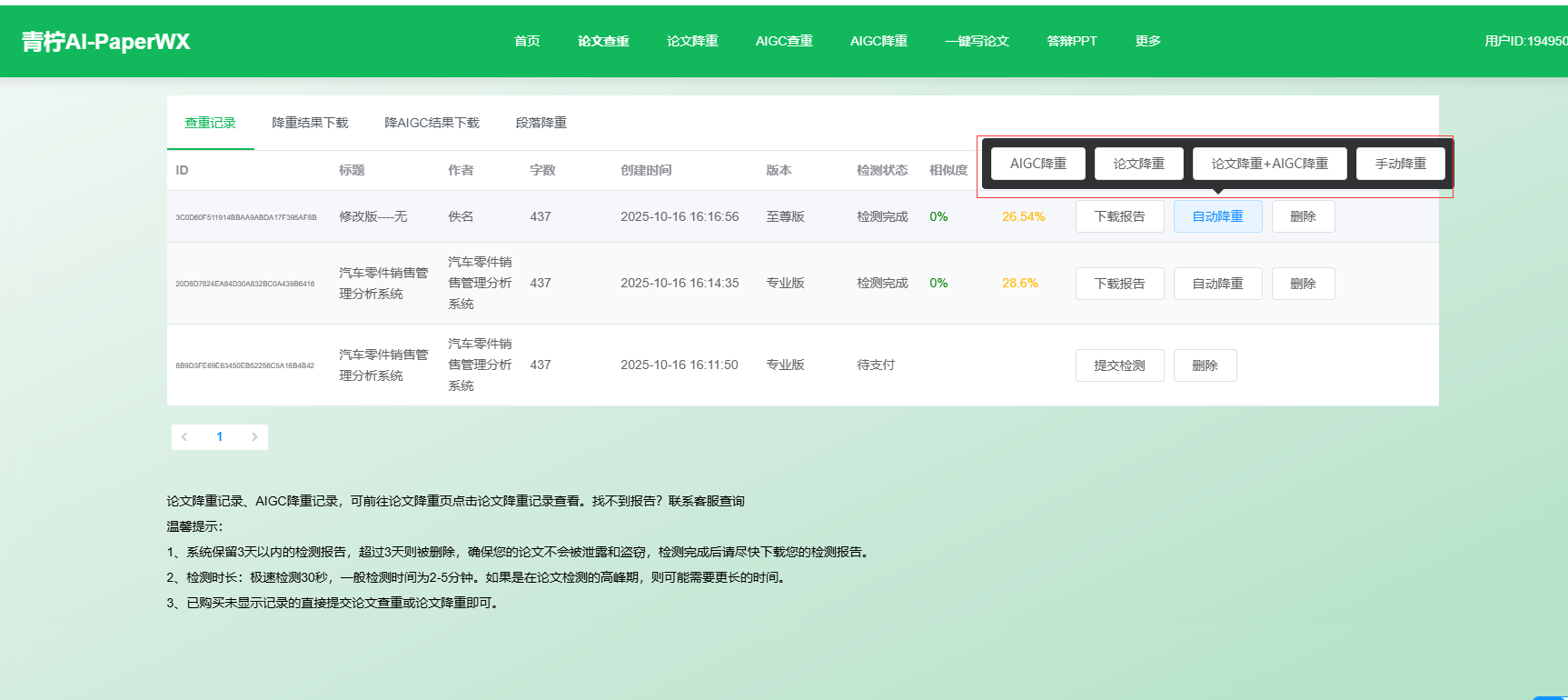The image size is (1568, 700).
Task: Choose 论文降重+AIGC降重 in the popup
Action: (x=1270, y=164)
